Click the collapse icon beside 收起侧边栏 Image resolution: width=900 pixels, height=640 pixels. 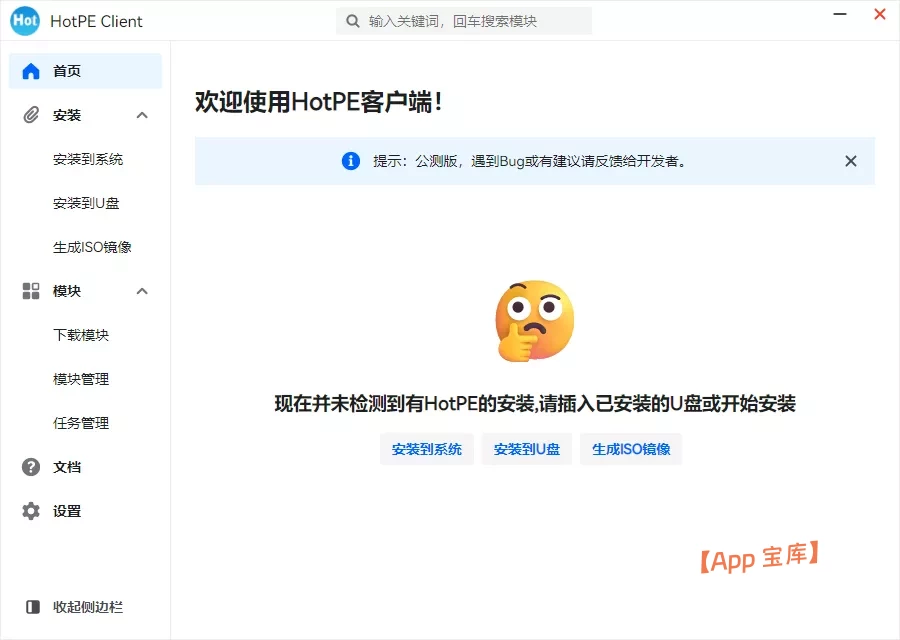point(31,606)
